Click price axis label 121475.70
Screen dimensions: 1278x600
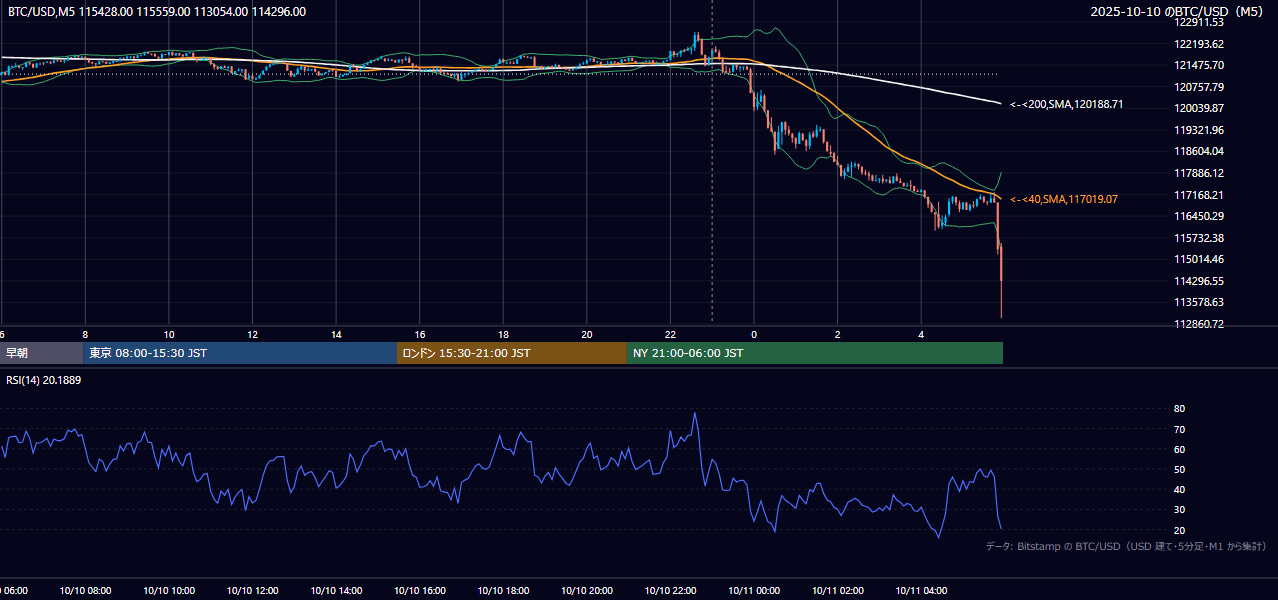[1199, 65]
